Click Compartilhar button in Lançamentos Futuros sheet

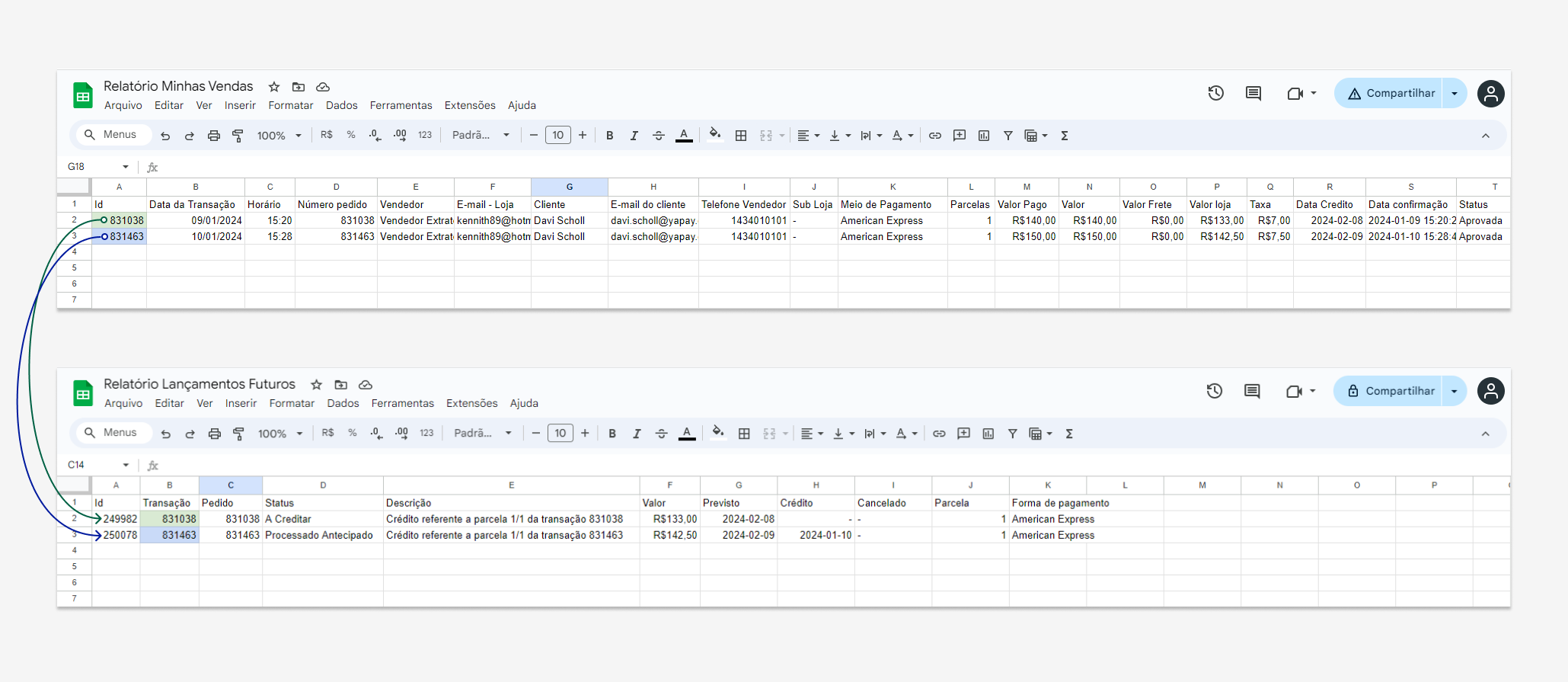(x=1389, y=391)
